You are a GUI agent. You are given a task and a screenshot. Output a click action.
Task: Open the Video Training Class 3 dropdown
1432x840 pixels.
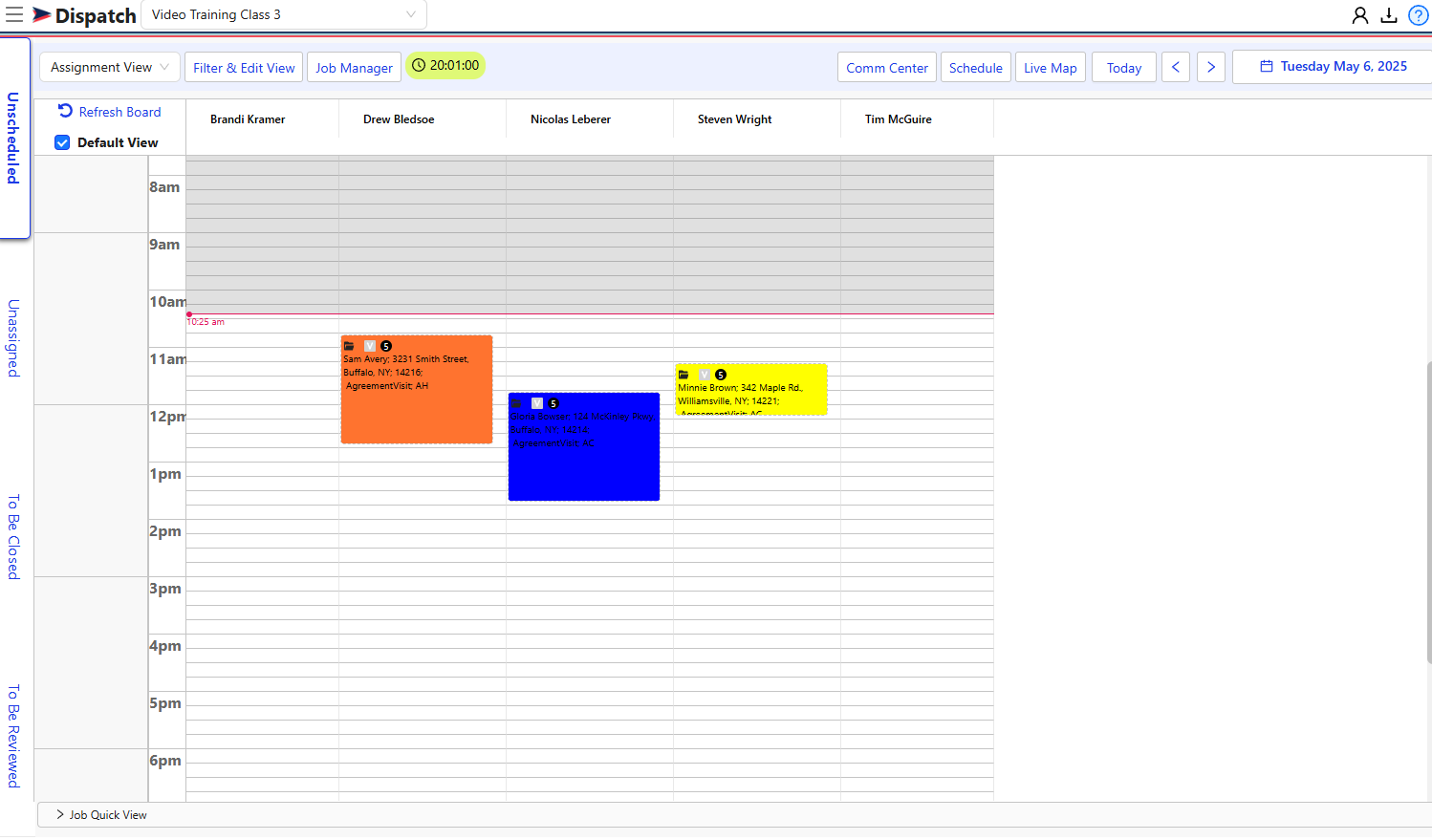284,14
